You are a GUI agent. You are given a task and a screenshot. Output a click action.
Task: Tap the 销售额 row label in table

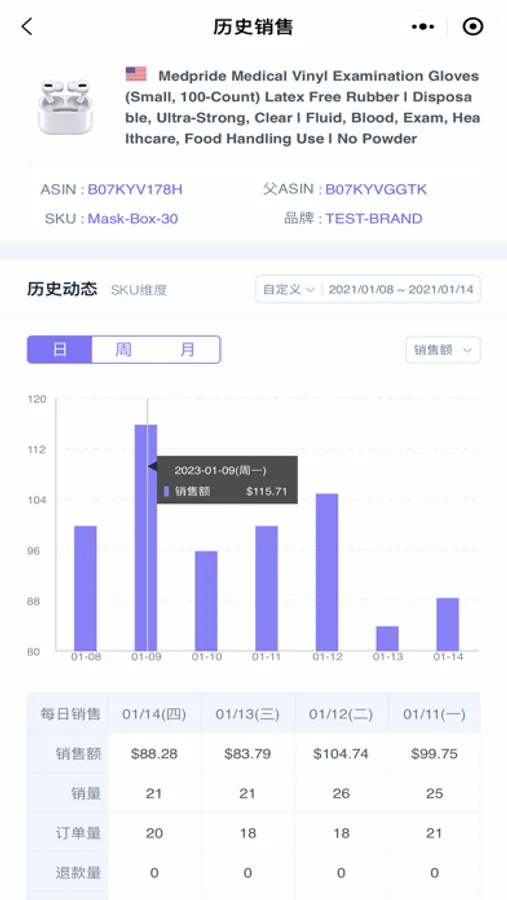coord(79,754)
